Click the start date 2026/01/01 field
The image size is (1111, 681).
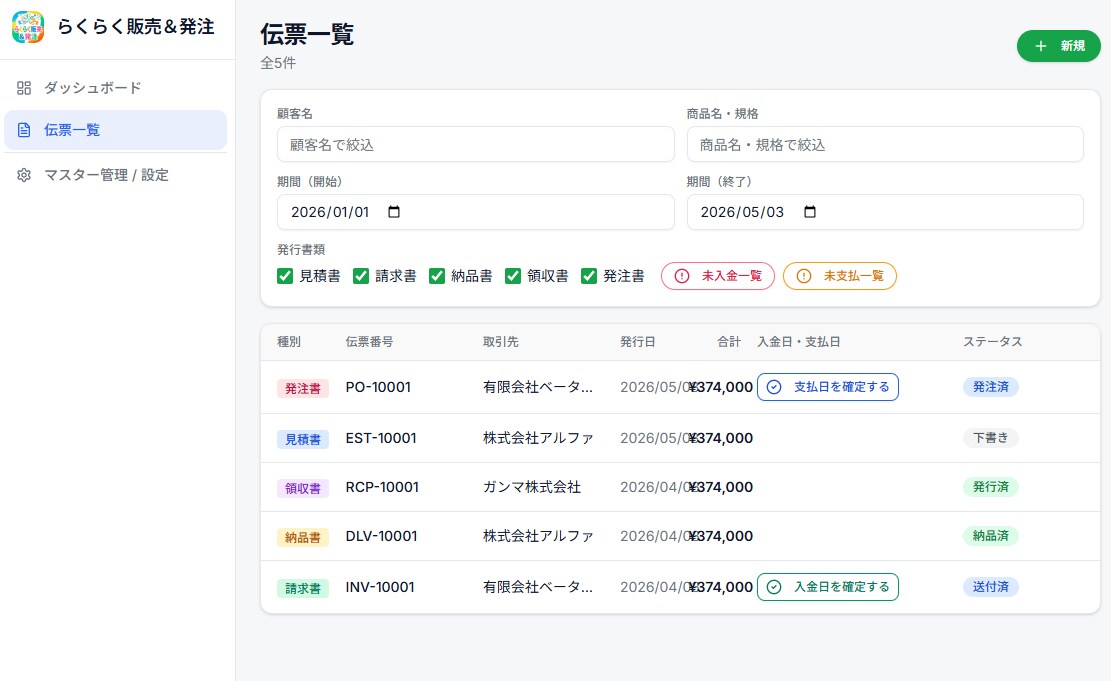coord(475,212)
